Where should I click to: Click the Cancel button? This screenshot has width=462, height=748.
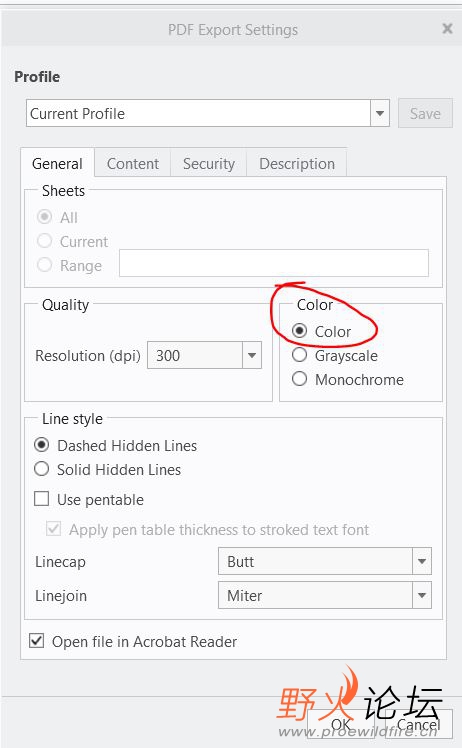[419, 724]
